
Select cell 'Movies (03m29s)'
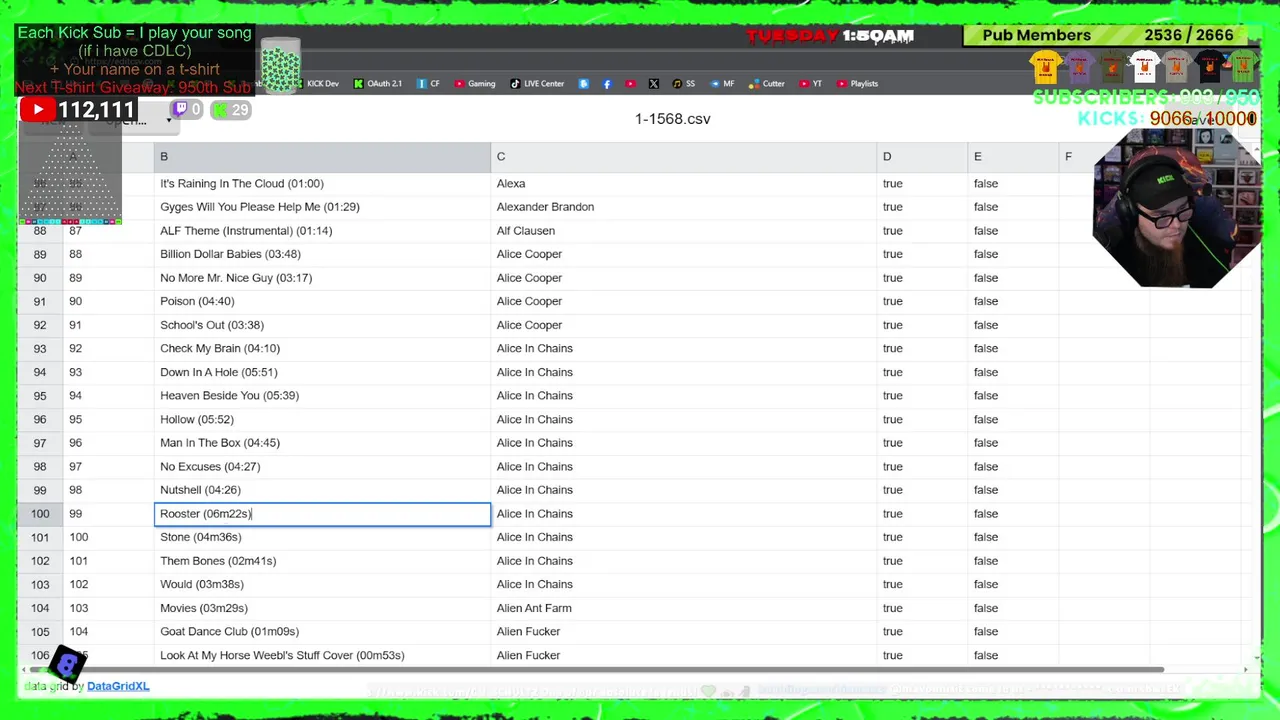322,608
